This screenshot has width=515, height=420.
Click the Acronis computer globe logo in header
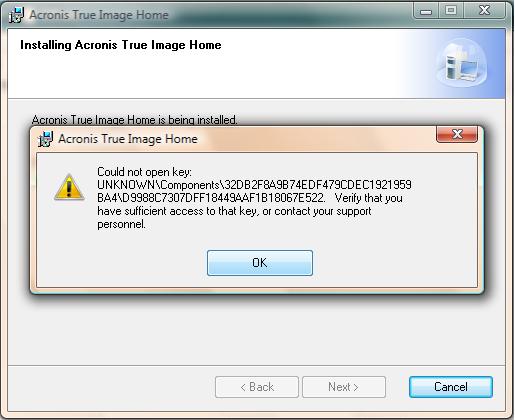[x=462, y=63]
